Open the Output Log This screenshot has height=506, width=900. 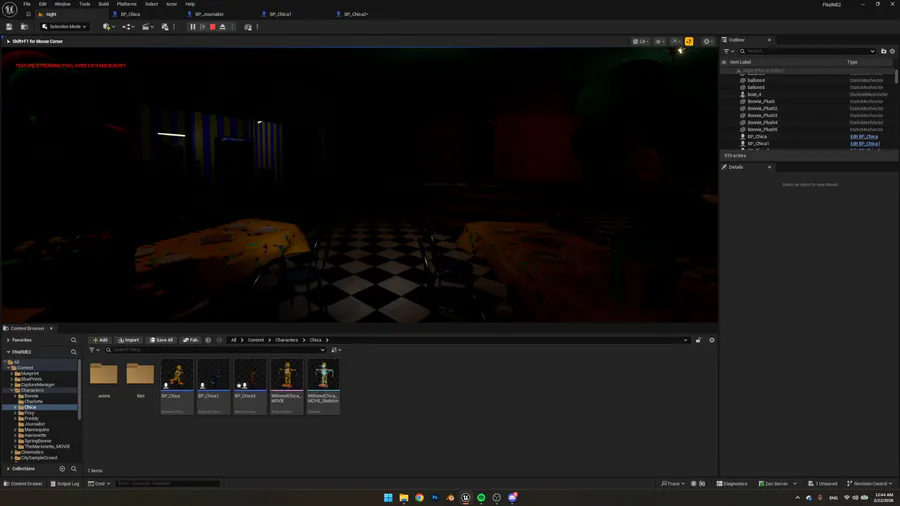(65, 484)
